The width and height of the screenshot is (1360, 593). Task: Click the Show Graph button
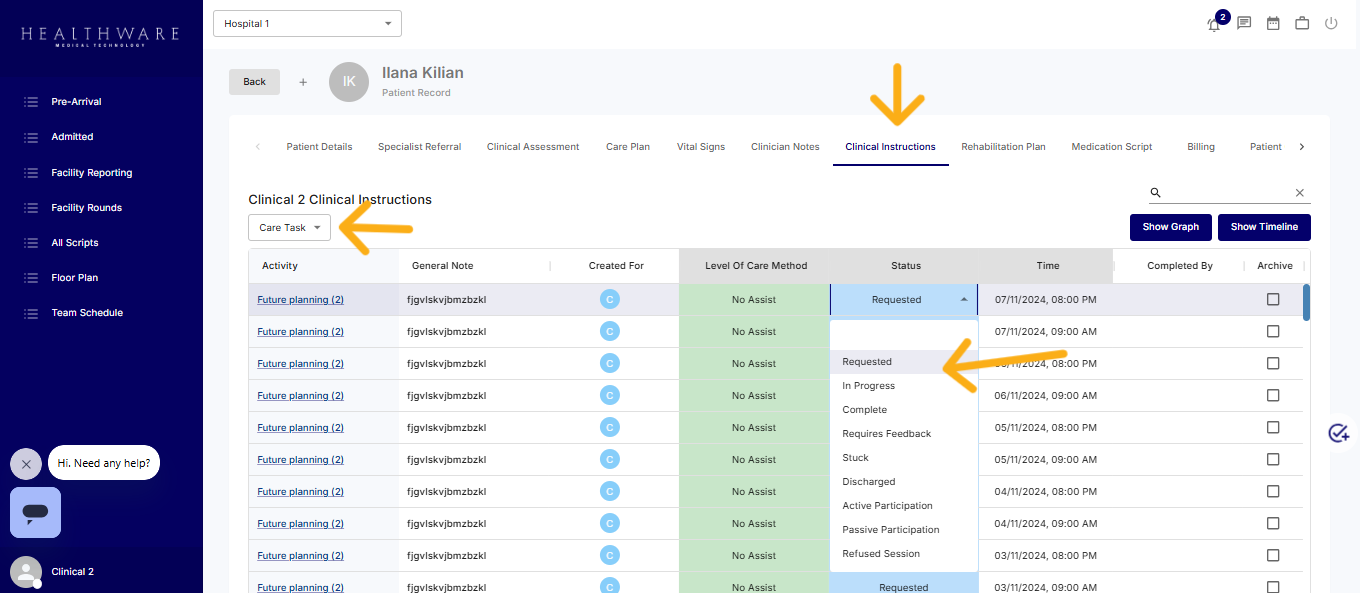[x=1170, y=227]
